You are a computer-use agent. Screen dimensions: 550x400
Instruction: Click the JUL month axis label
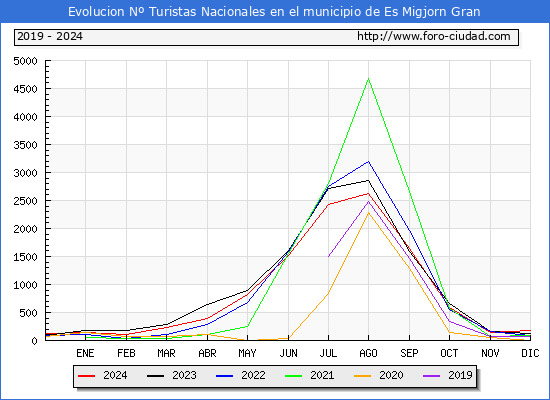(x=328, y=353)
